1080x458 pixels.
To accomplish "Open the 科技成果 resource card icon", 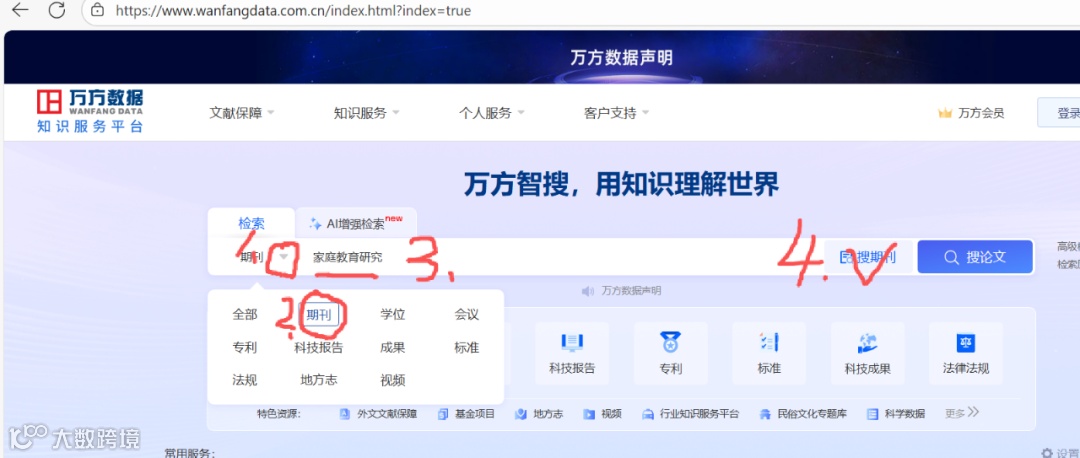I will click(x=867, y=342).
